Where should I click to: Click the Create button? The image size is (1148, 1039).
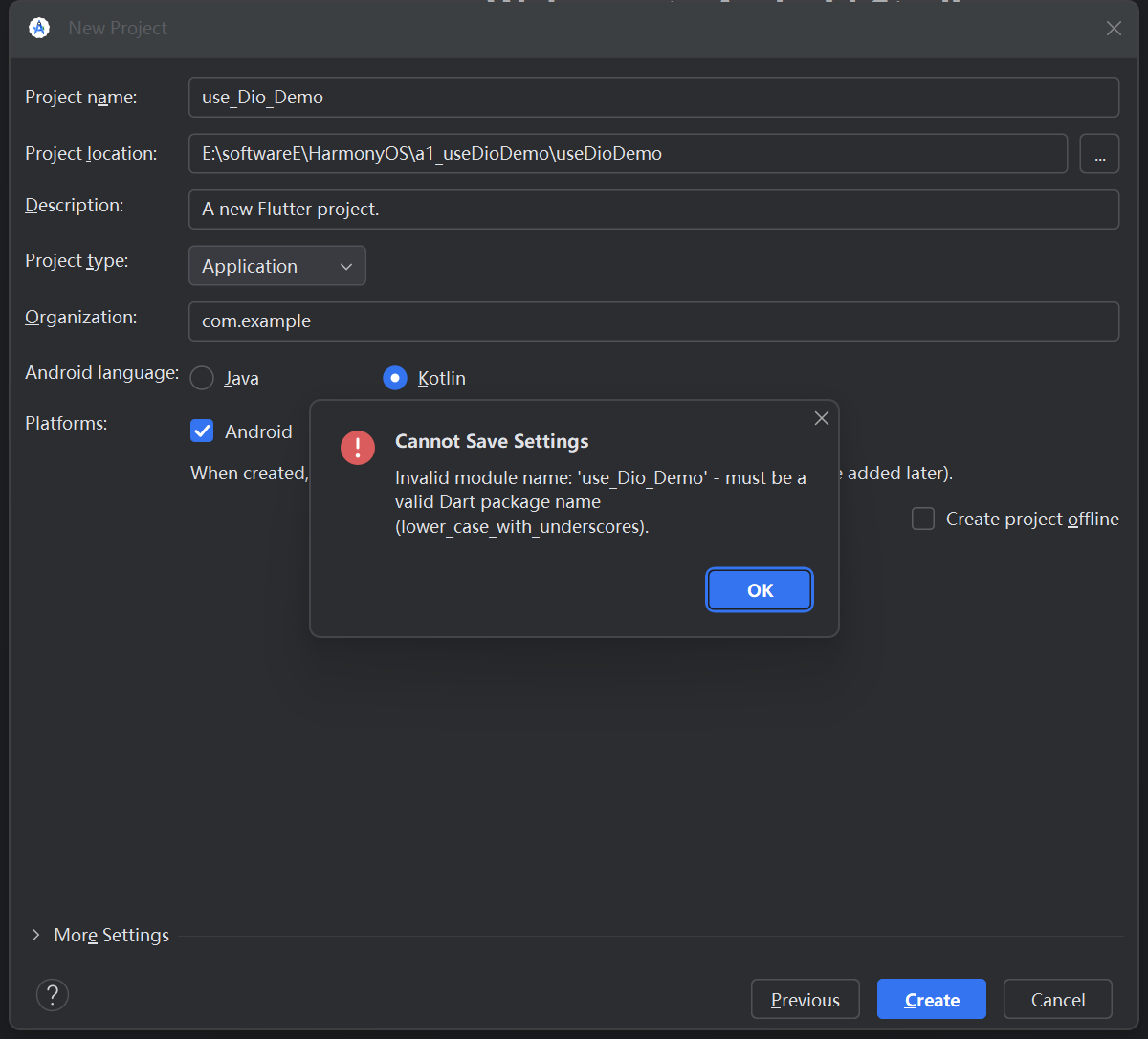pyautogui.click(x=932, y=999)
